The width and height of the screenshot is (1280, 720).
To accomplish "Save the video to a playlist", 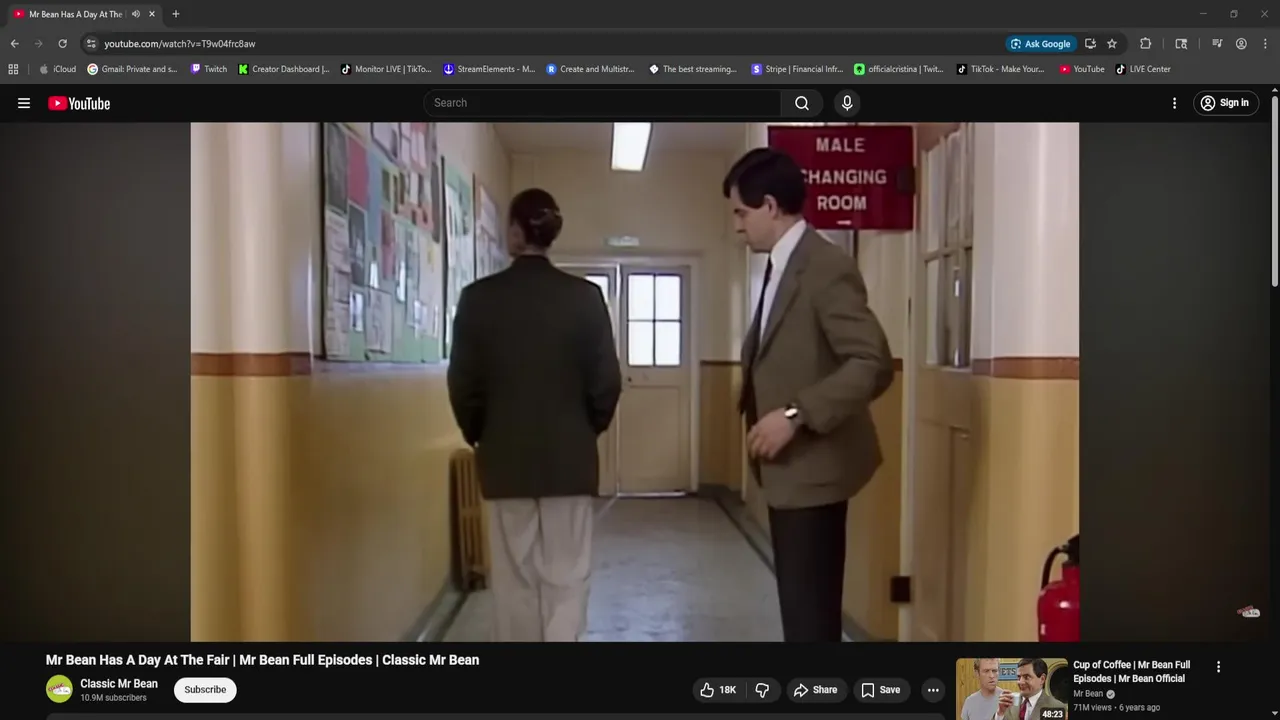I will [x=880, y=690].
